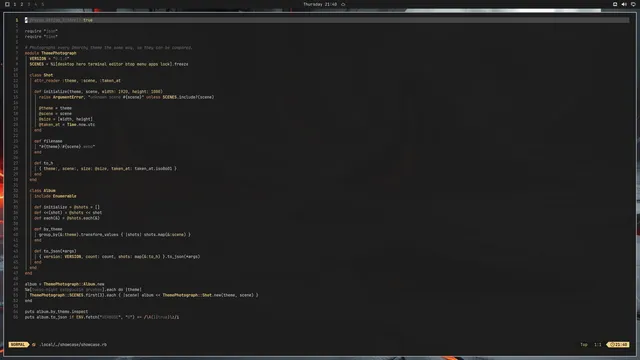Click the include Enumerable line

(x=55, y=196)
